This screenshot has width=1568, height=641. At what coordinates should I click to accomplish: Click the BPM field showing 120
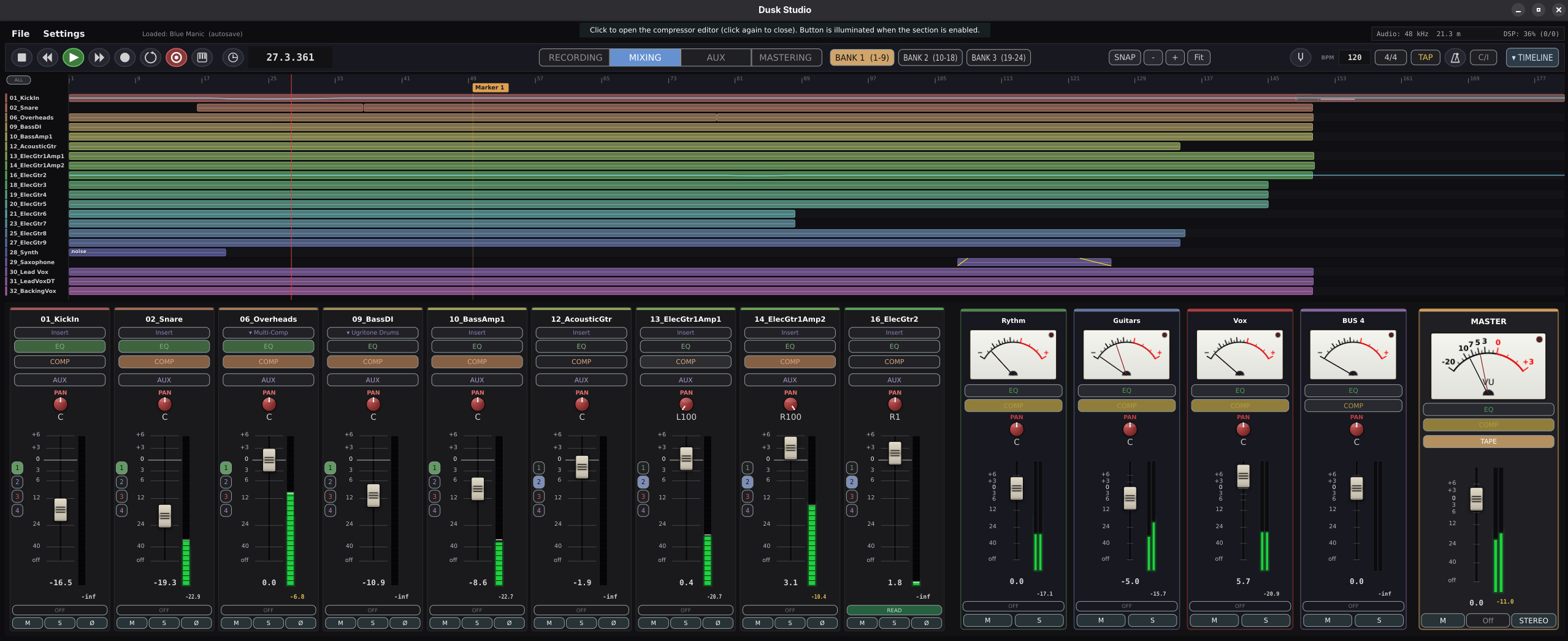point(1355,58)
